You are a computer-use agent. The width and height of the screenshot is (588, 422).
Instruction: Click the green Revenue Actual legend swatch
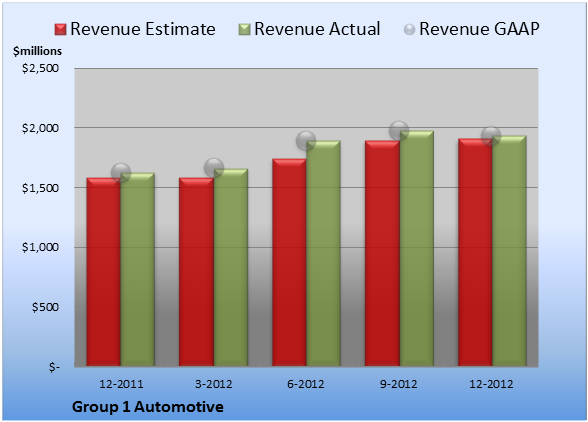tap(244, 30)
